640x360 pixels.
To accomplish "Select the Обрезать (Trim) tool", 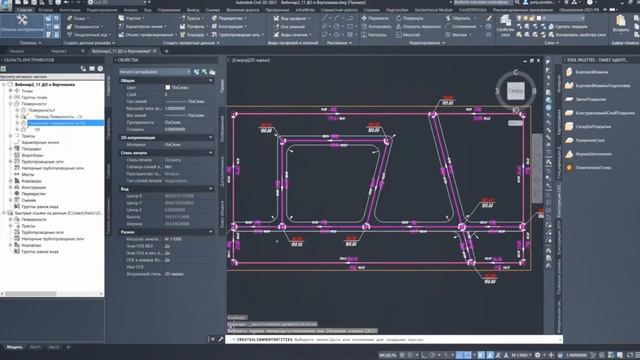I will 460,18.
